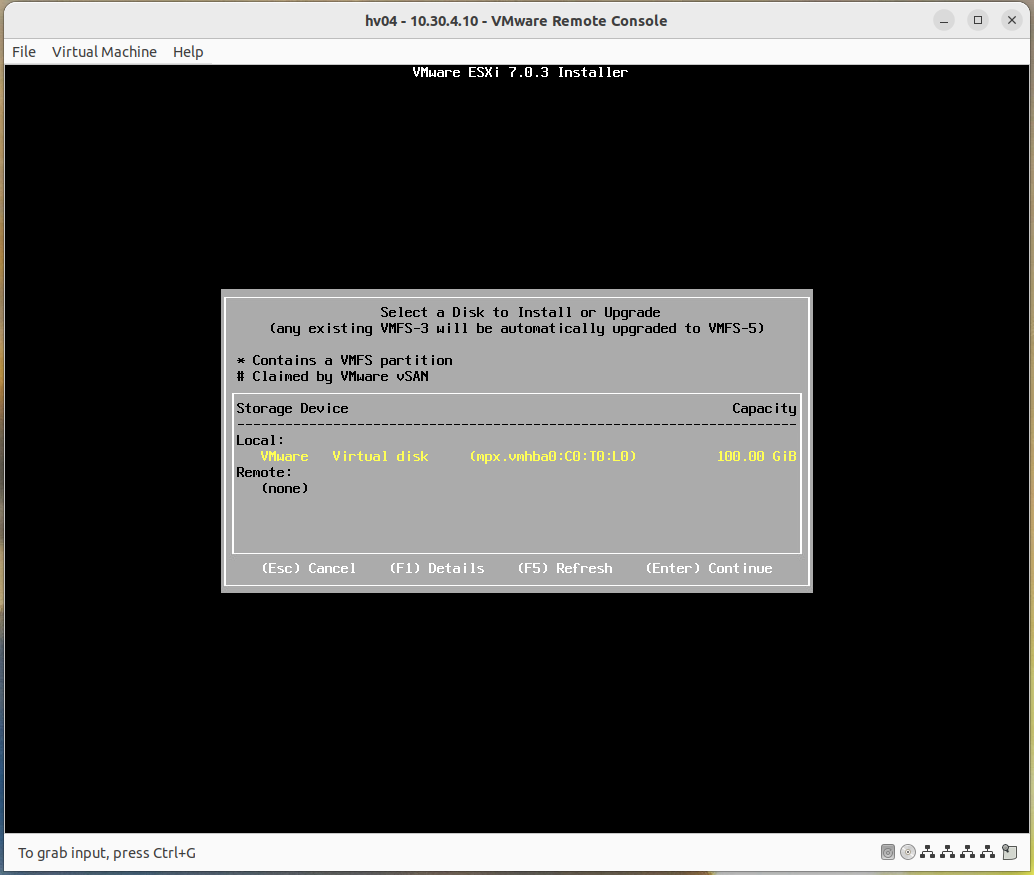Select the VMware Virtual disk entry
Viewport: 1034px width, 875px height.
[344, 456]
